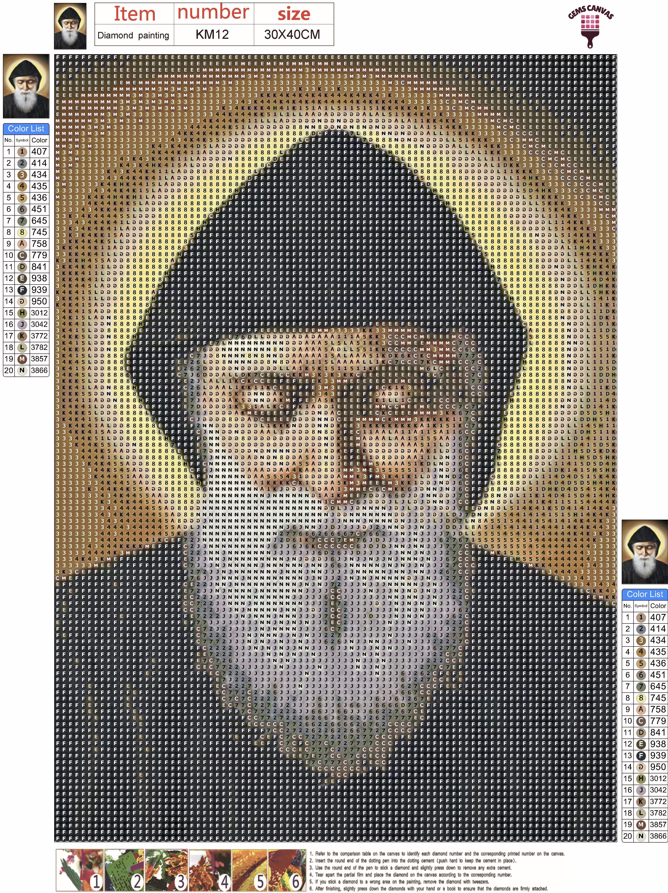Open instruction step 3 picture
The width and height of the screenshot is (668, 893).
[165, 869]
